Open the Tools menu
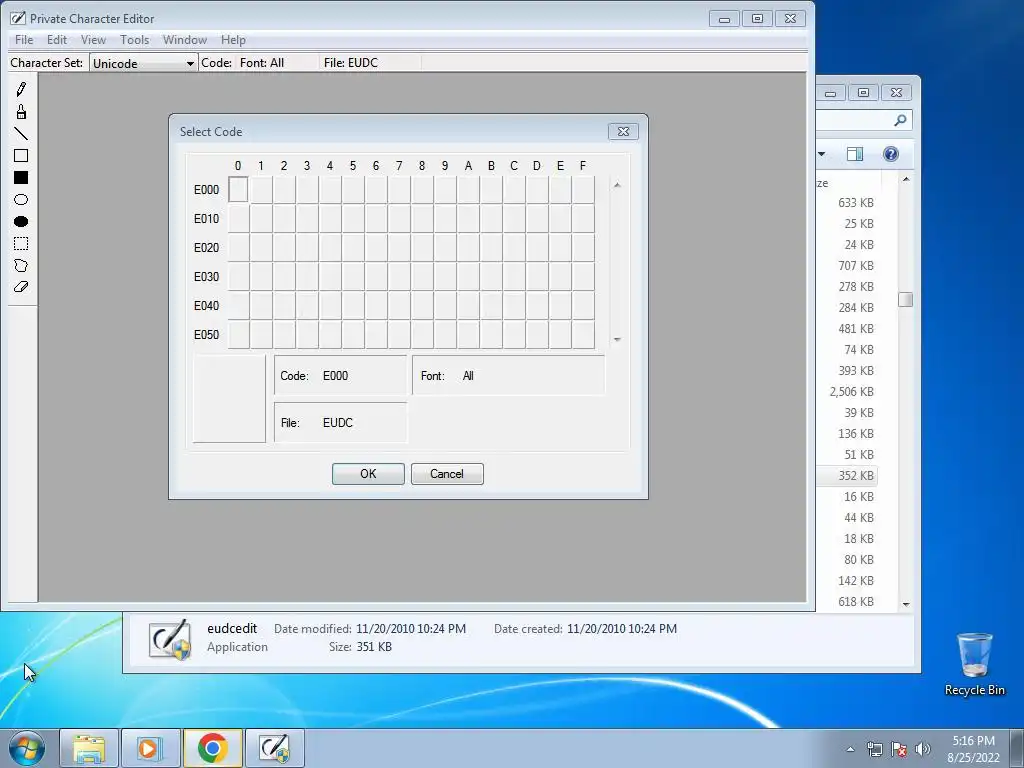The height and width of the screenshot is (768, 1024). click(135, 40)
